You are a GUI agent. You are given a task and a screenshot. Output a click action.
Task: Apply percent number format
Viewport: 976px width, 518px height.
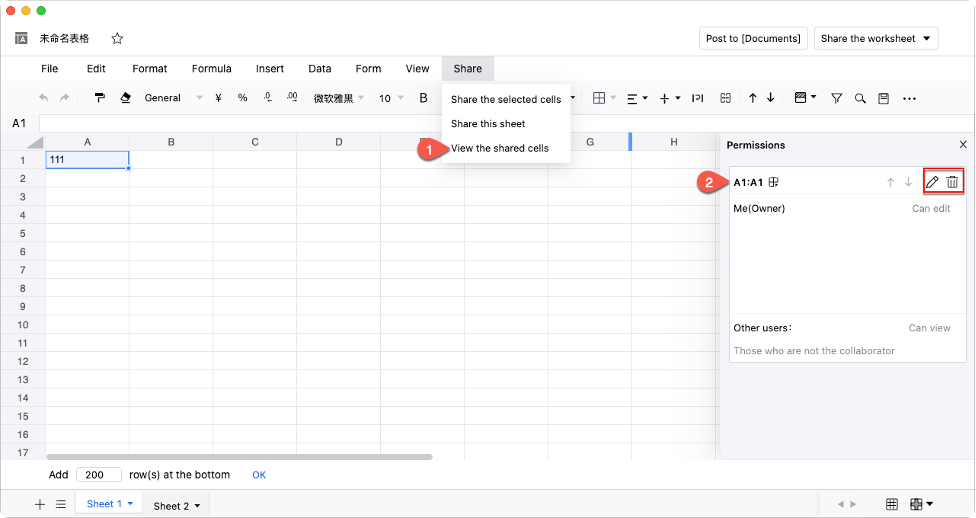[242, 98]
